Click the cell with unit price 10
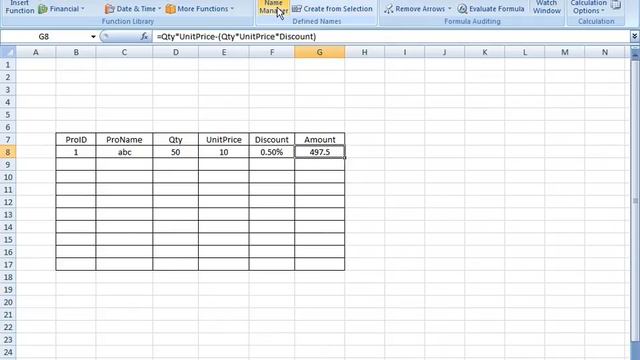 click(x=224, y=152)
